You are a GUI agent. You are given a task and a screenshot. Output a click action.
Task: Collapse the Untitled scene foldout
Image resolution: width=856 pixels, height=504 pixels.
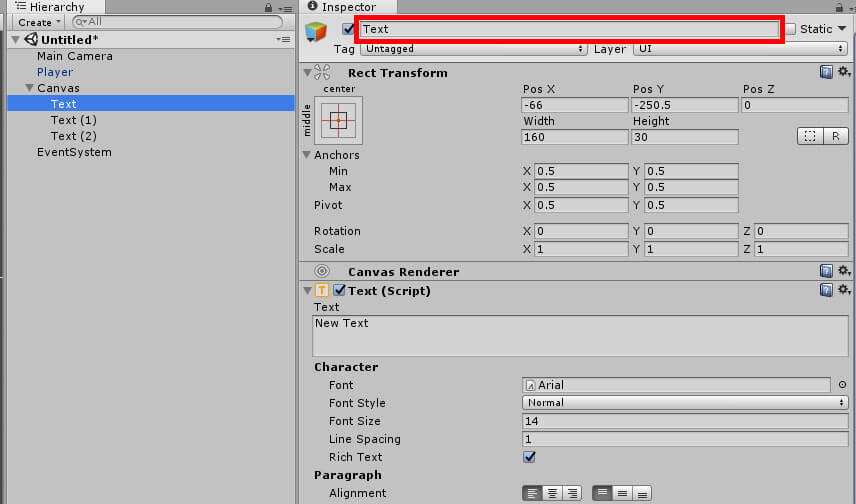coord(16,39)
